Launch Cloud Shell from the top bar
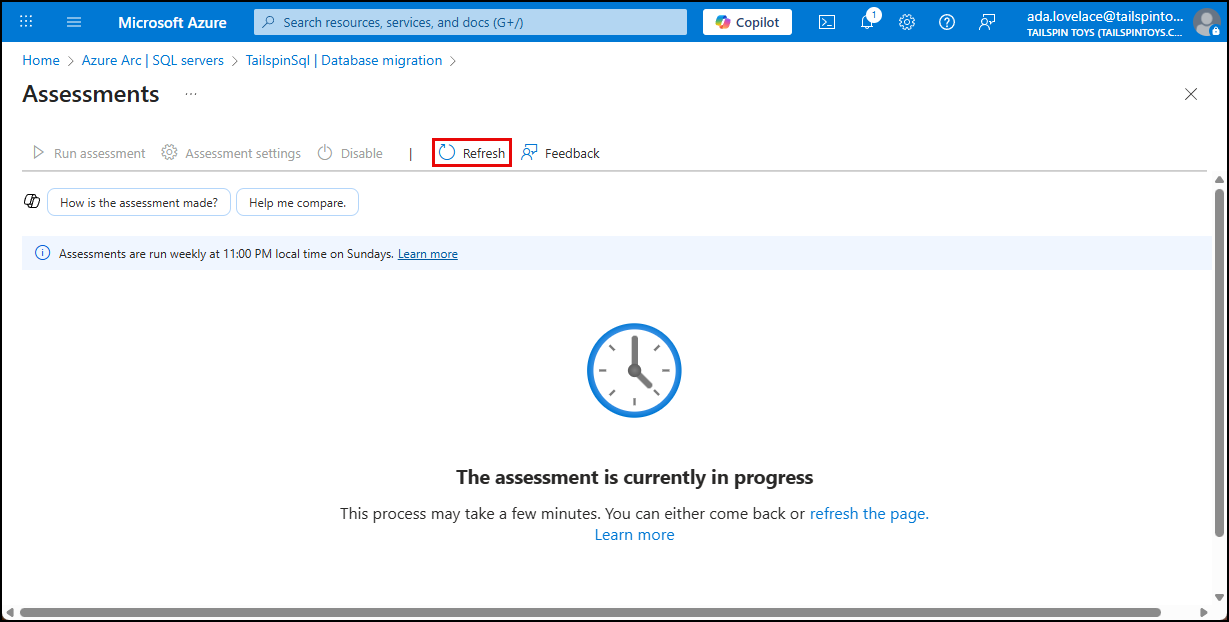This screenshot has height=622, width=1229. 826,21
